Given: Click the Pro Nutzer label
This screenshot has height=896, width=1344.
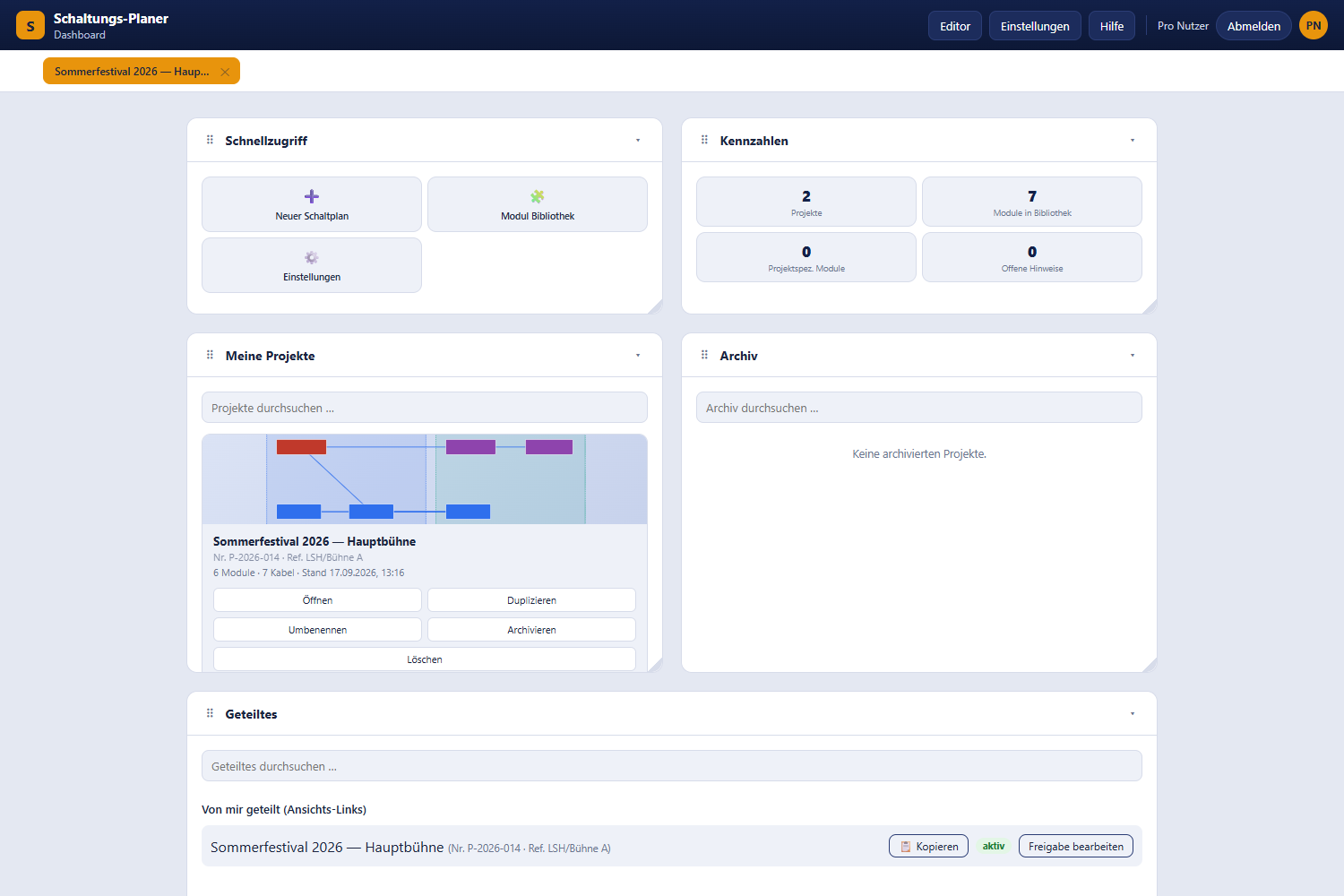Looking at the screenshot, I should [x=1183, y=26].
